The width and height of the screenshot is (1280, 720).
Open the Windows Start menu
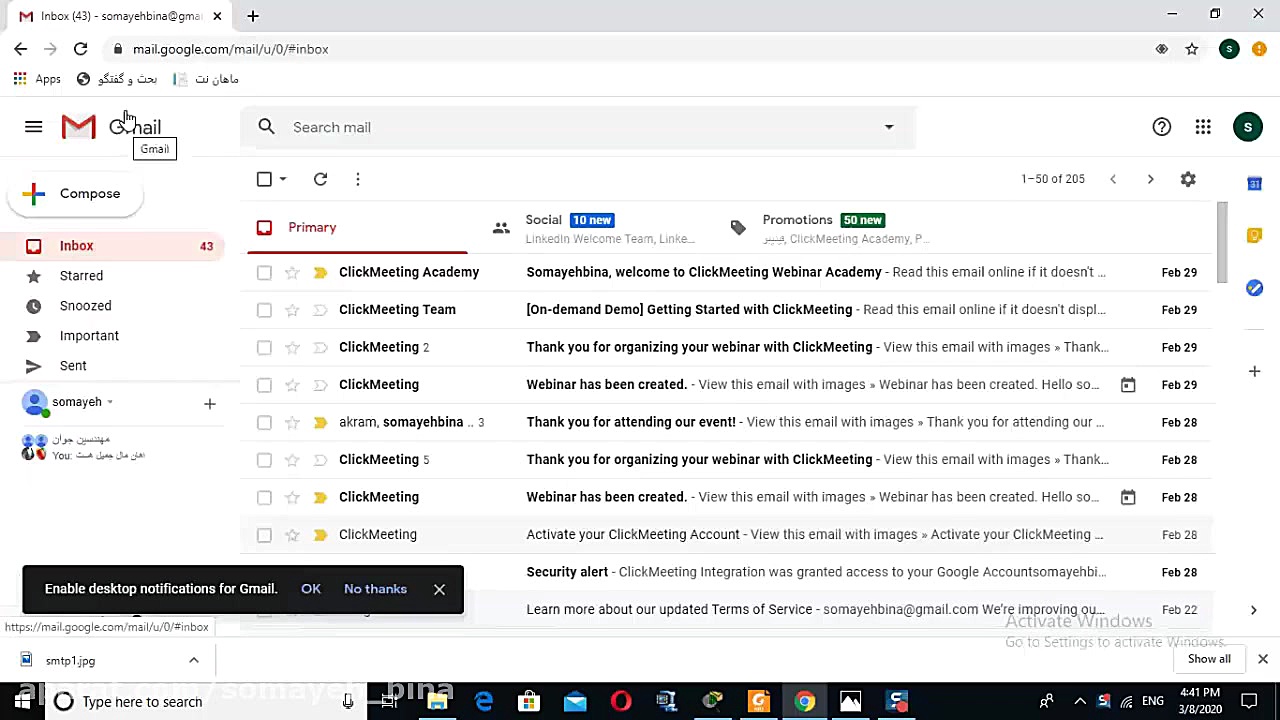point(22,701)
